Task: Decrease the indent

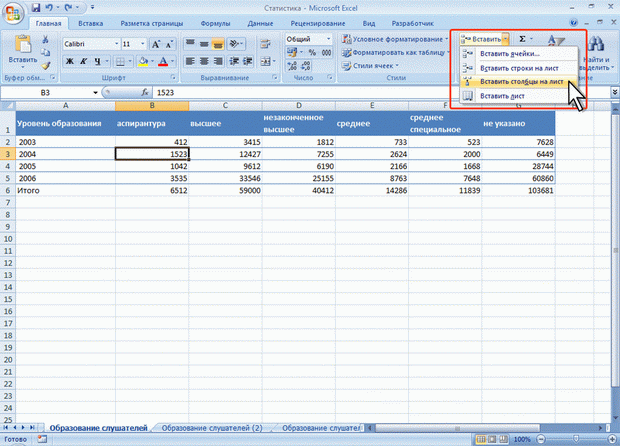Action: pyautogui.click(x=234, y=61)
